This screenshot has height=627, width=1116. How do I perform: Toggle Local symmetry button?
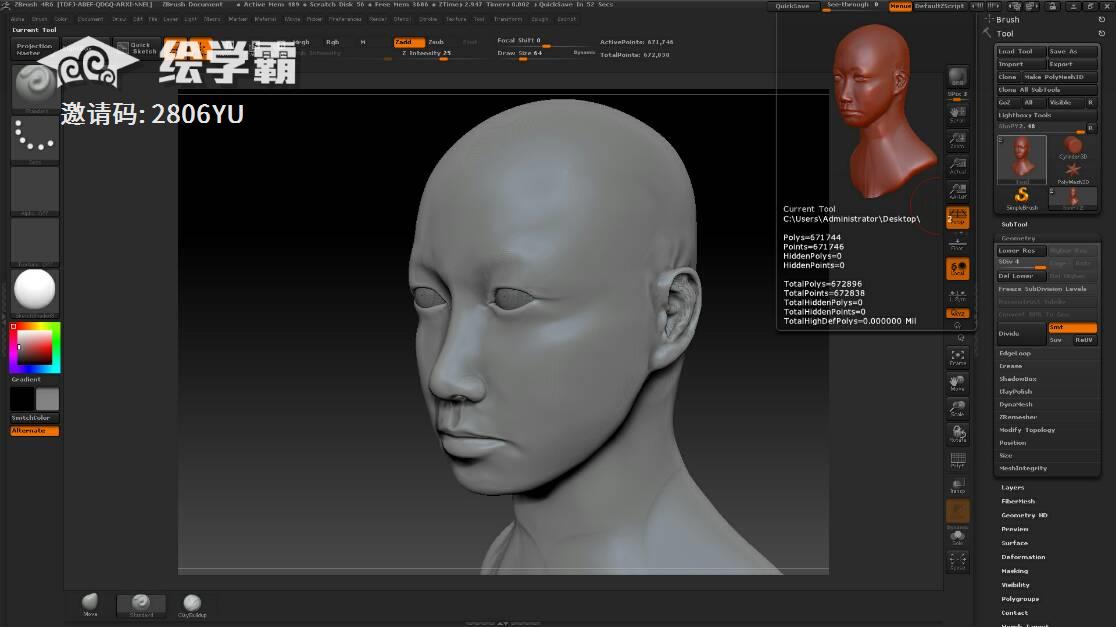pos(957,270)
